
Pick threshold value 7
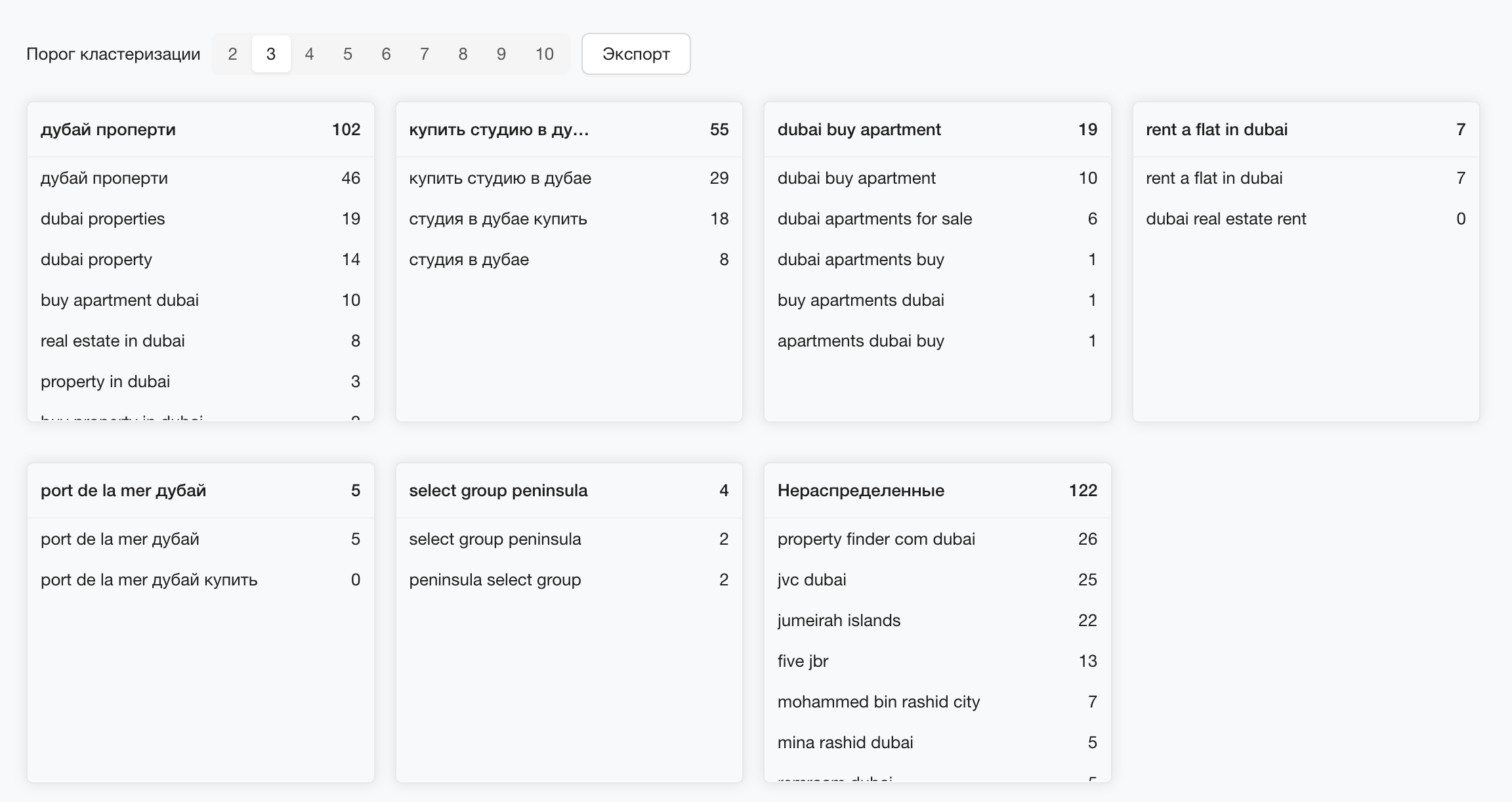[x=425, y=54]
